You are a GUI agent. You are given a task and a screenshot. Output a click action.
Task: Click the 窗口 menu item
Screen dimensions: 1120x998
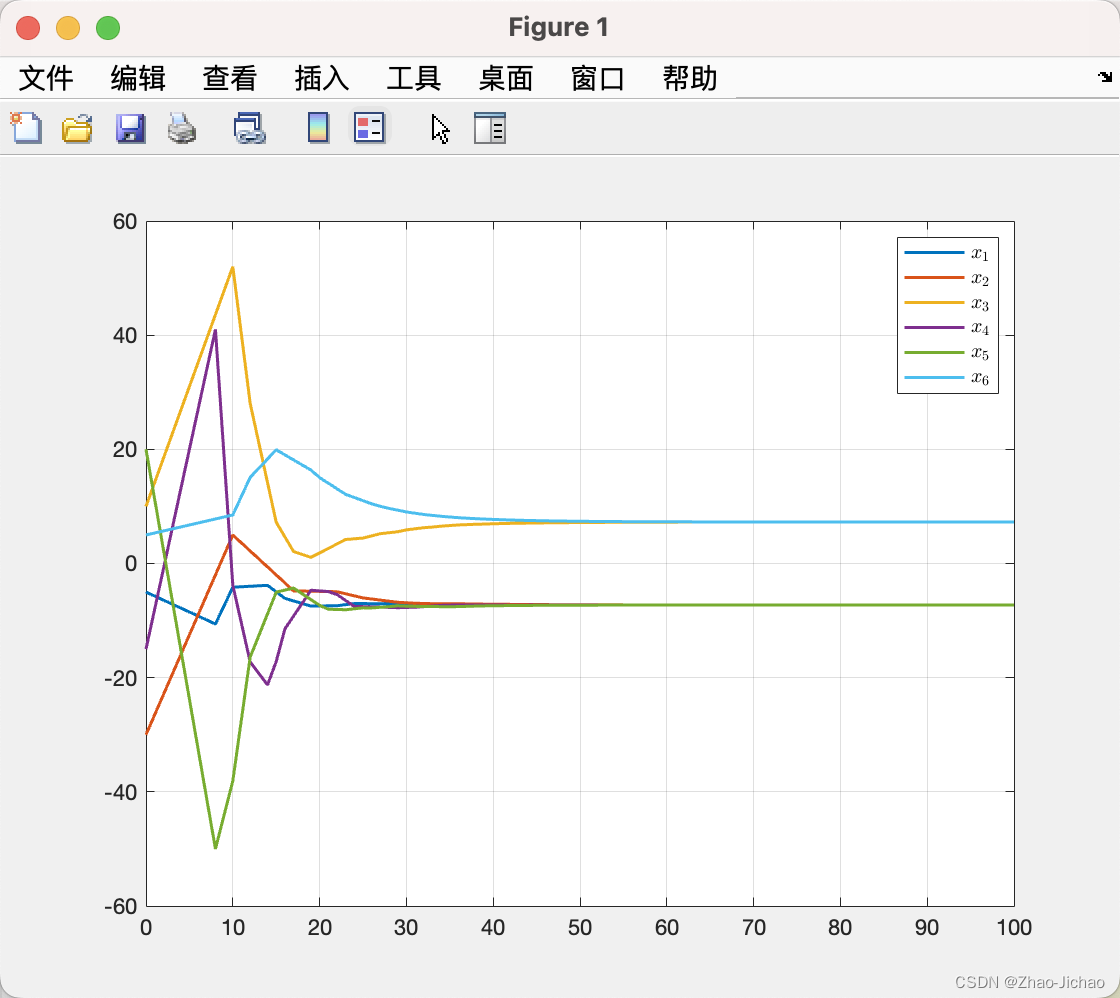click(x=598, y=78)
